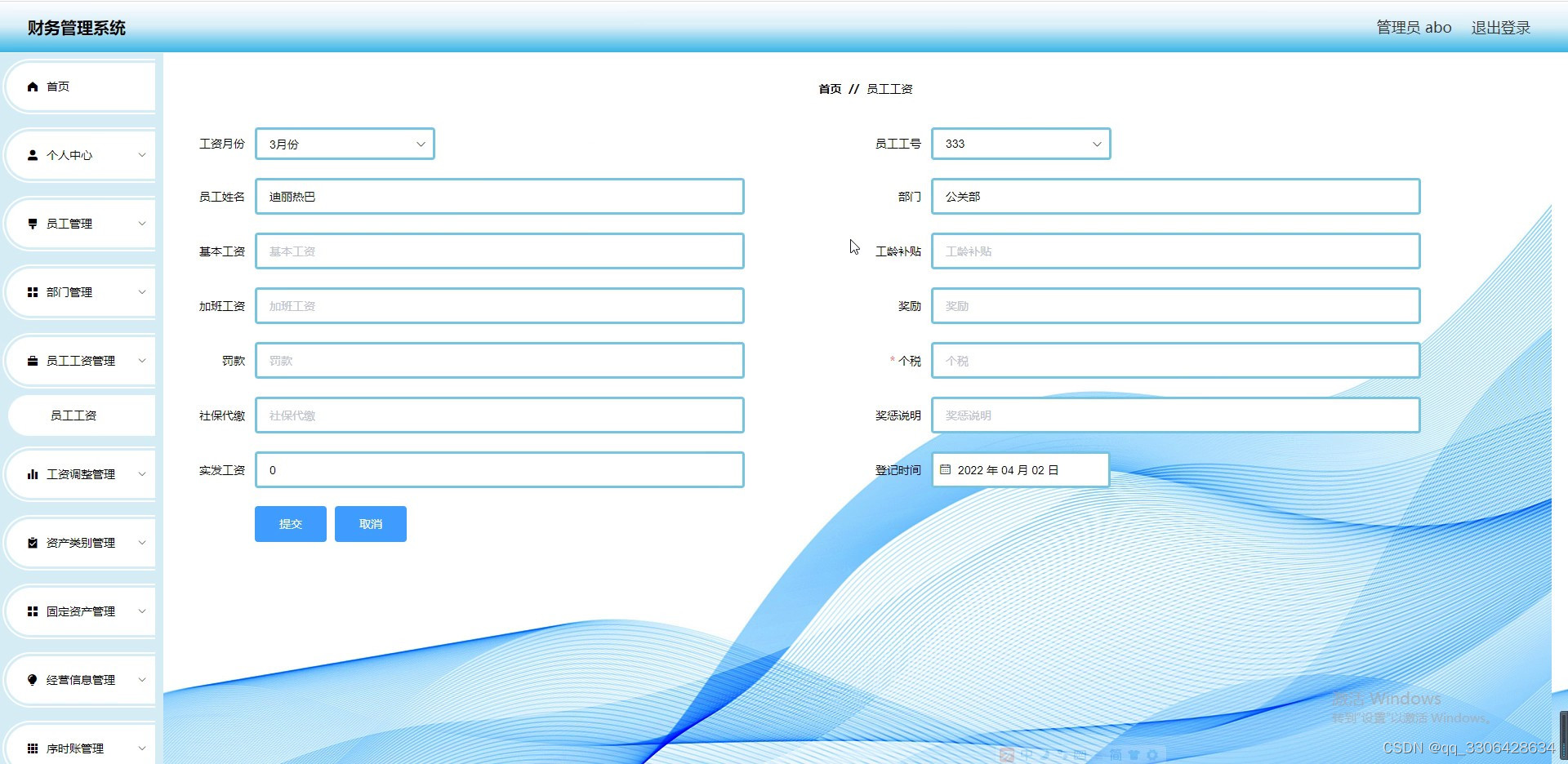1568x764 pixels.
Task: Open 部门管理 menu item
Action: click(82, 292)
